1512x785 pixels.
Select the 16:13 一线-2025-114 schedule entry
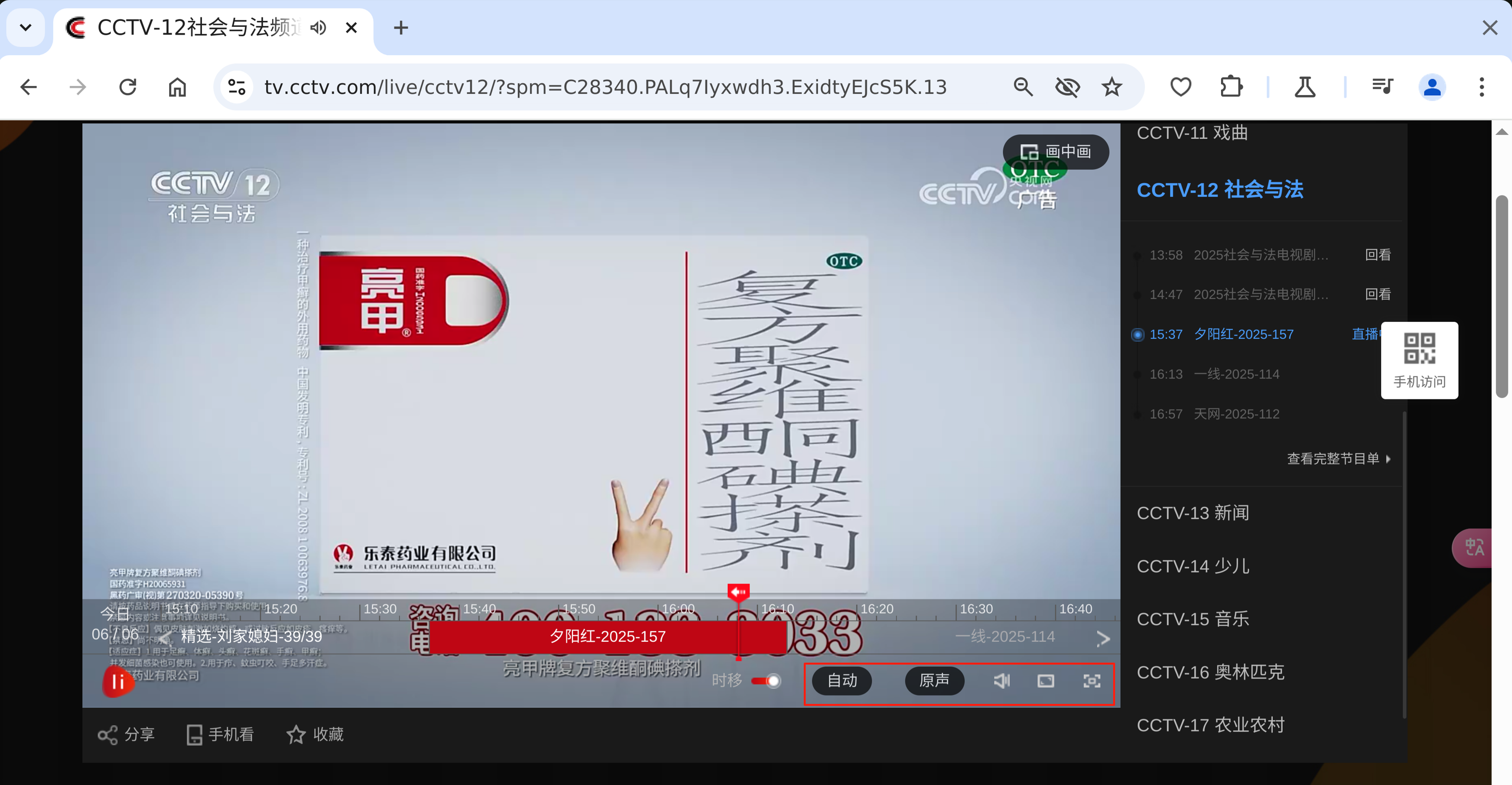(1215, 374)
